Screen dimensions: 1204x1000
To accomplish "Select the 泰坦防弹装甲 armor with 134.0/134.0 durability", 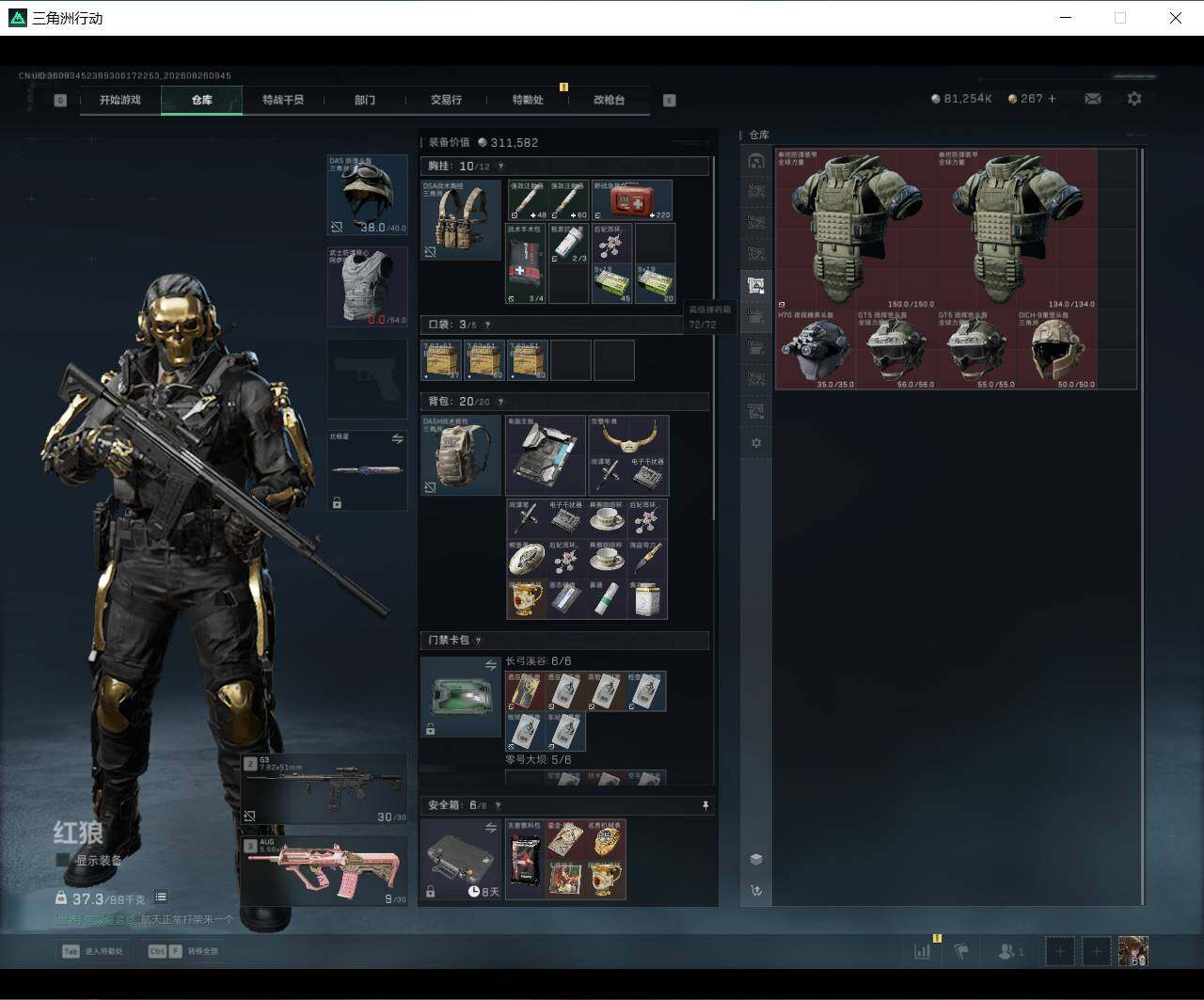I will coord(1018,229).
